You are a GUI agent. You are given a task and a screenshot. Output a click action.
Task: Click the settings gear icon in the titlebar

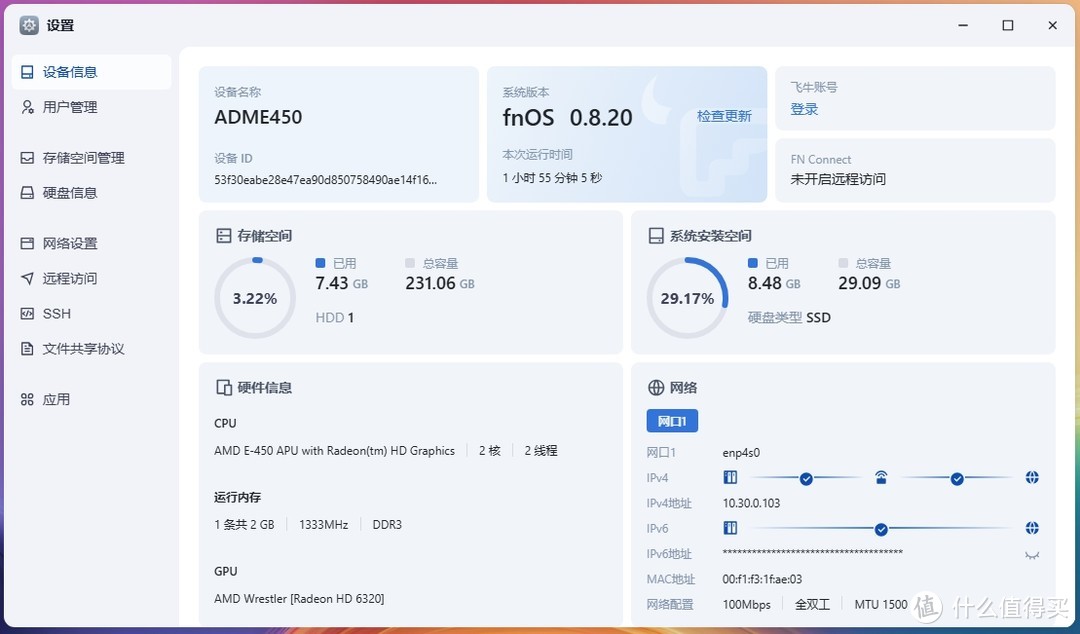pyautogui.click(x=27, y=25)
